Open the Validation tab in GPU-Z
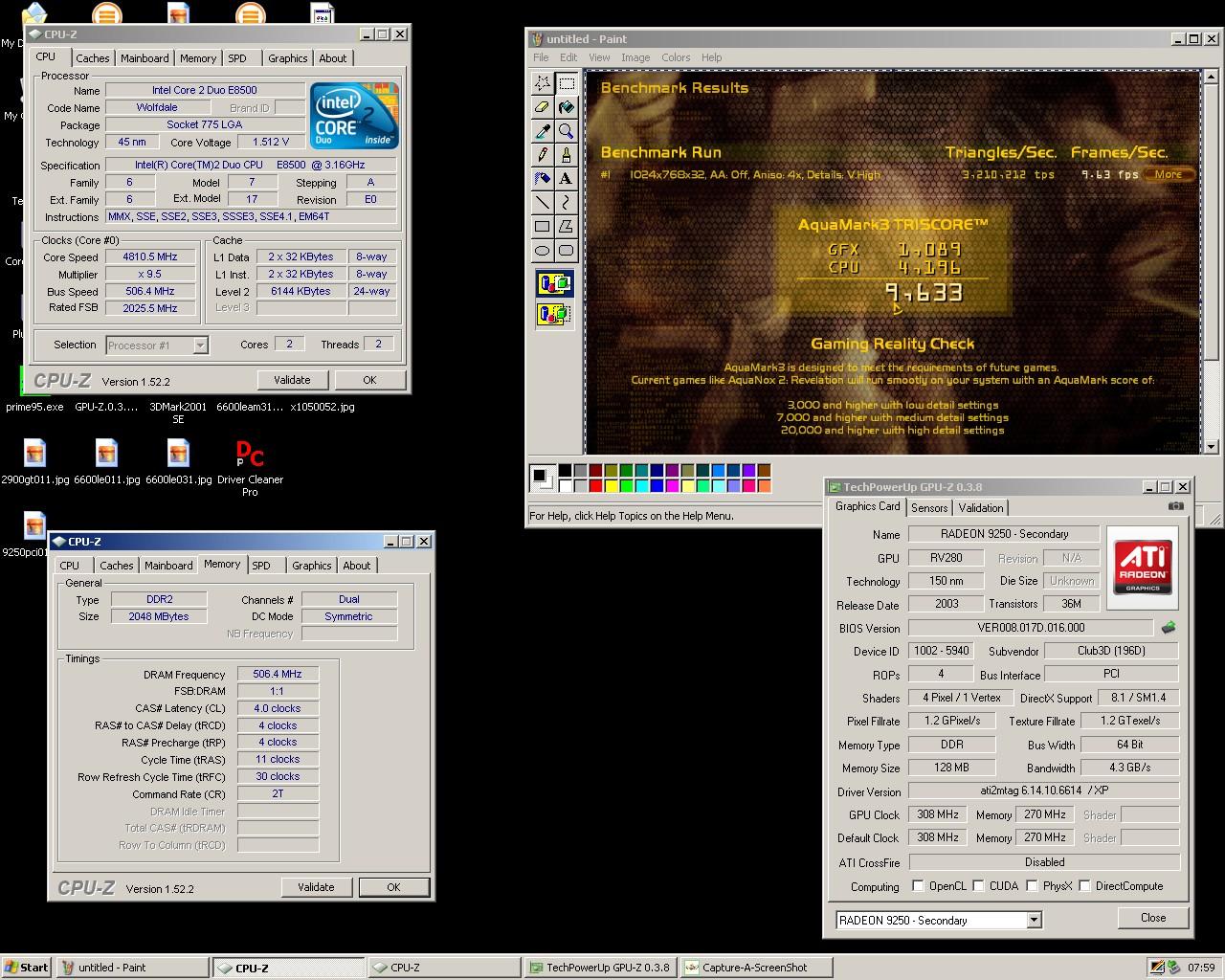This screenshot has height=980, width=1225. [x=981, y=508]
